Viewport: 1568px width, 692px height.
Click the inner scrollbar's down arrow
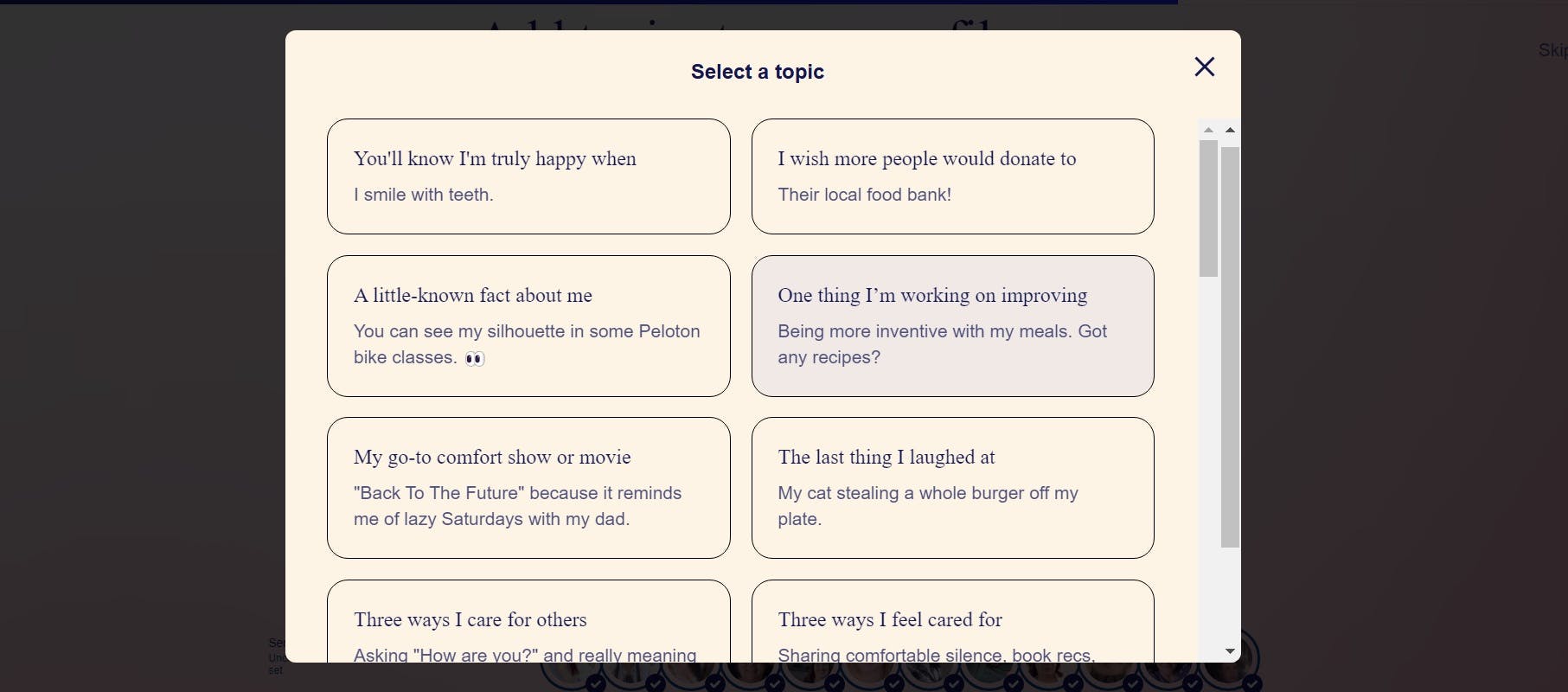pos(1207,651)
